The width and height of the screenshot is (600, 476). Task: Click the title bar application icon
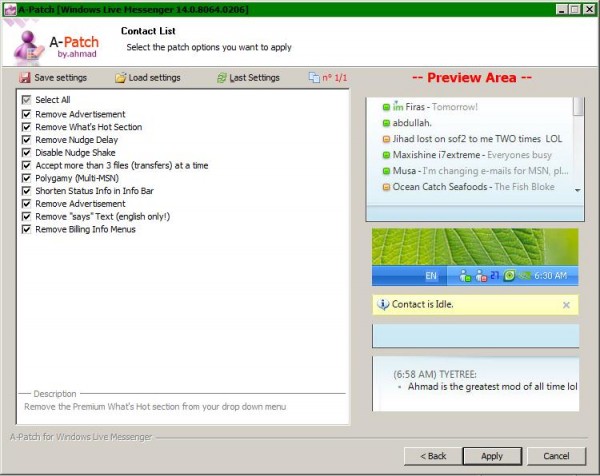click(10, 10)
